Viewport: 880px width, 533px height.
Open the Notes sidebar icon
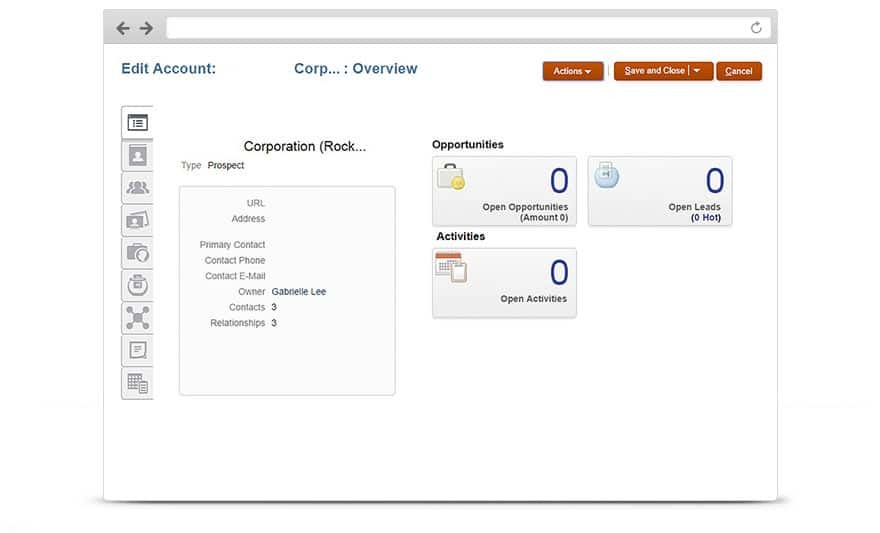click(137, 350)
